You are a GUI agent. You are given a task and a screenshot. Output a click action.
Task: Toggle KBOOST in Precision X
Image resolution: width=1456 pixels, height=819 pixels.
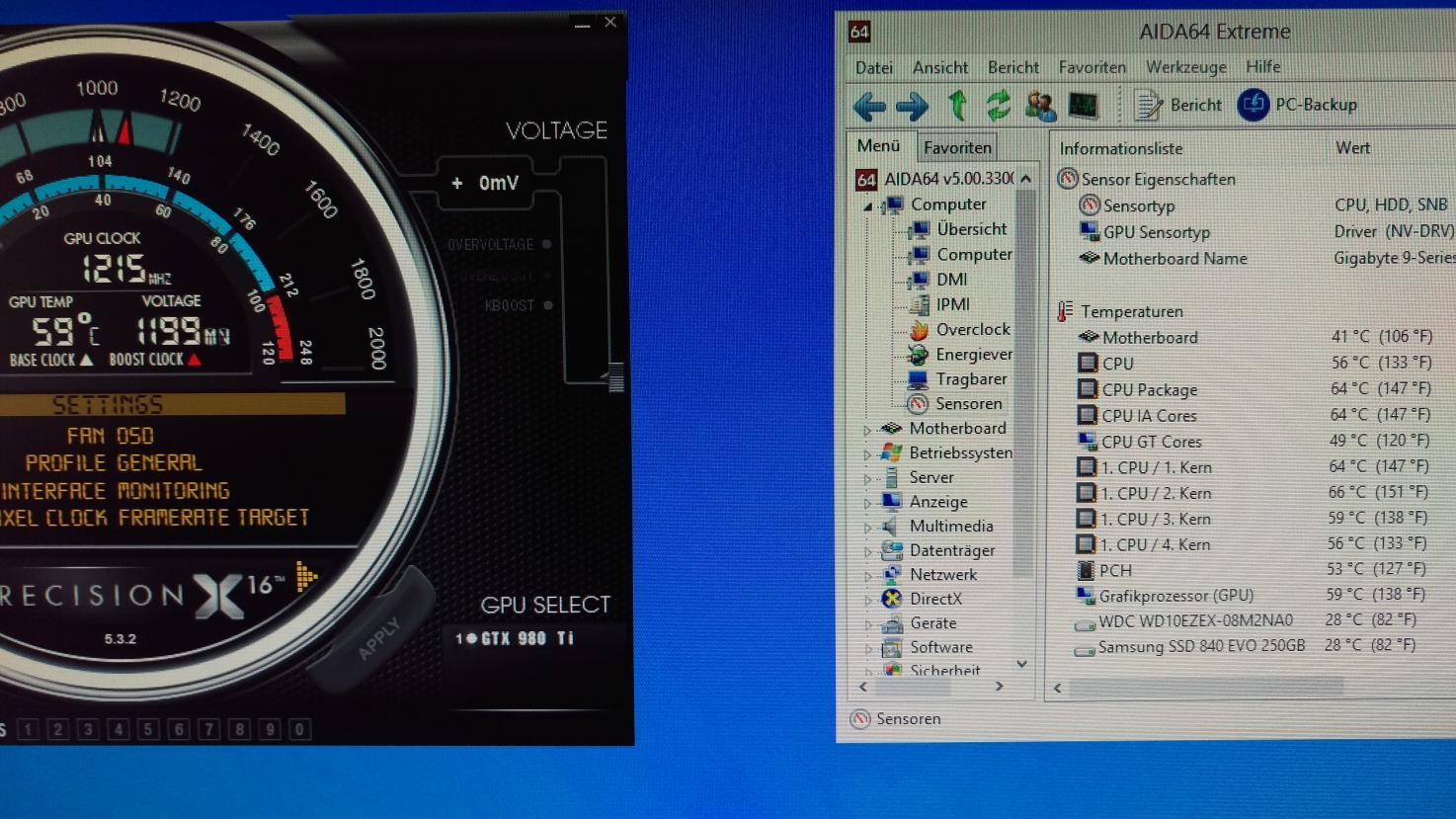pos(518,305)
